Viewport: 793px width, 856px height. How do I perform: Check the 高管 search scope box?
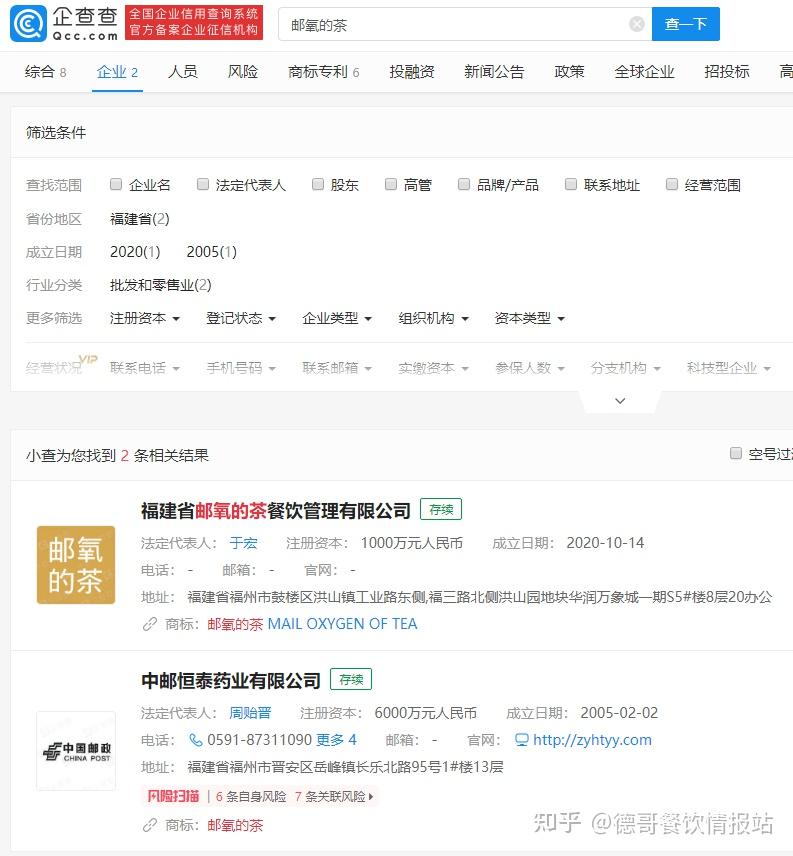tap(391, 184)
